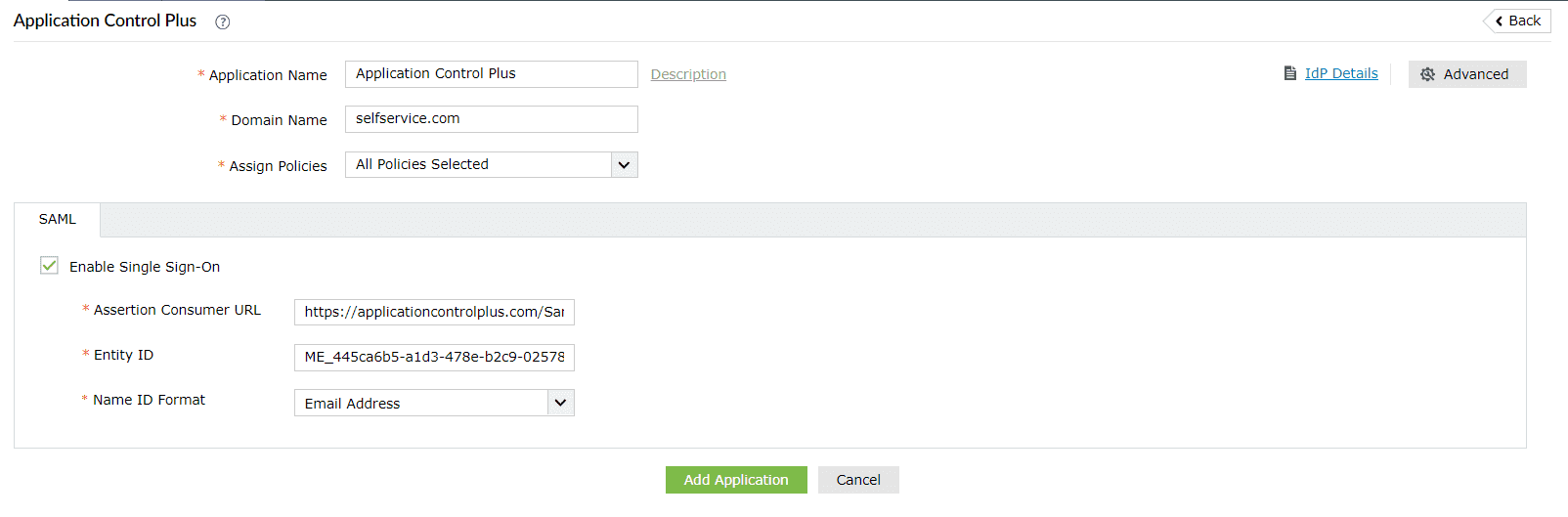This screenshot has height=517, width=1568.
Task: Edit the Assertion Consumer URL field
Action: click(434, 312)
